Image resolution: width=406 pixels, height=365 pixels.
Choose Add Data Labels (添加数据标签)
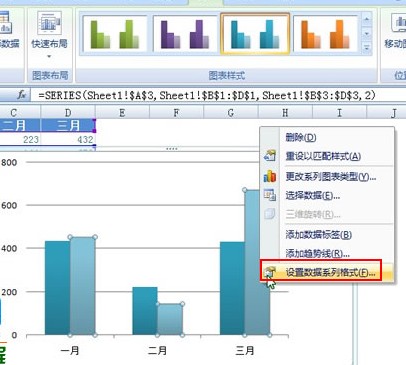[x=319, y=235]
